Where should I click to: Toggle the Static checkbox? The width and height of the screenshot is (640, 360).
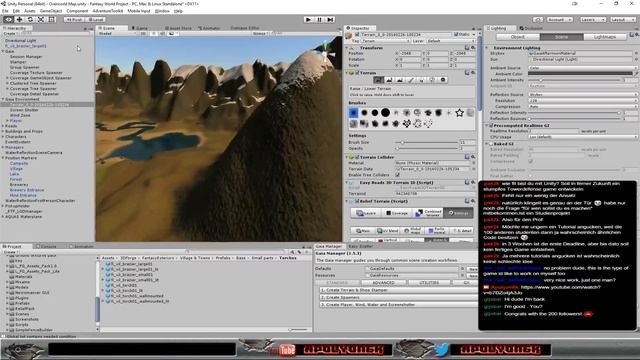coord(456,35)
